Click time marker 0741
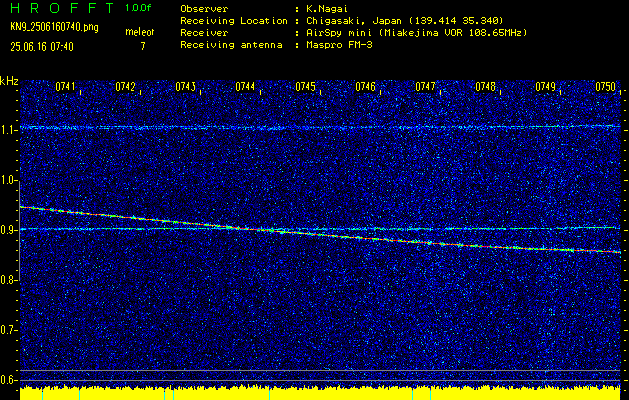The image size is (629, 400). tap(65, 86)
